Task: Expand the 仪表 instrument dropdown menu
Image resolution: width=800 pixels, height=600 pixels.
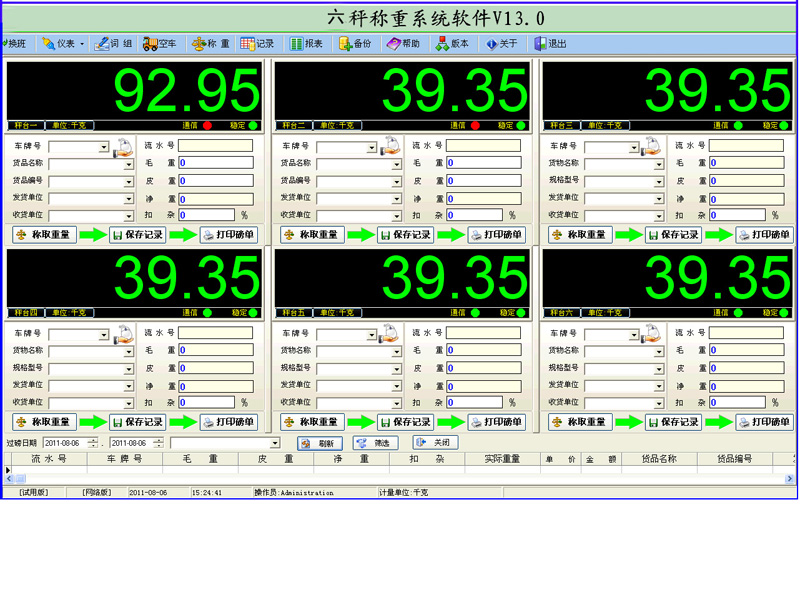Action: [x=64, y=44]
